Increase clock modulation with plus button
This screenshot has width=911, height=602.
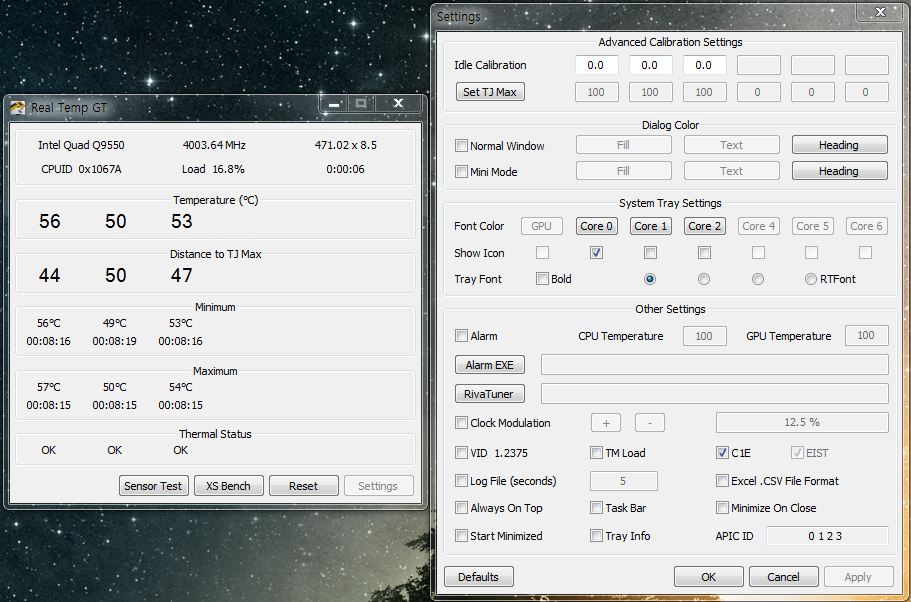(606, 423)
